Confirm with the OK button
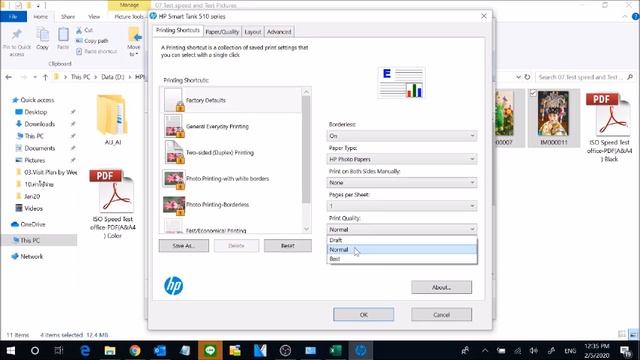Screen dimensions: 640x360 pos(364,315)
